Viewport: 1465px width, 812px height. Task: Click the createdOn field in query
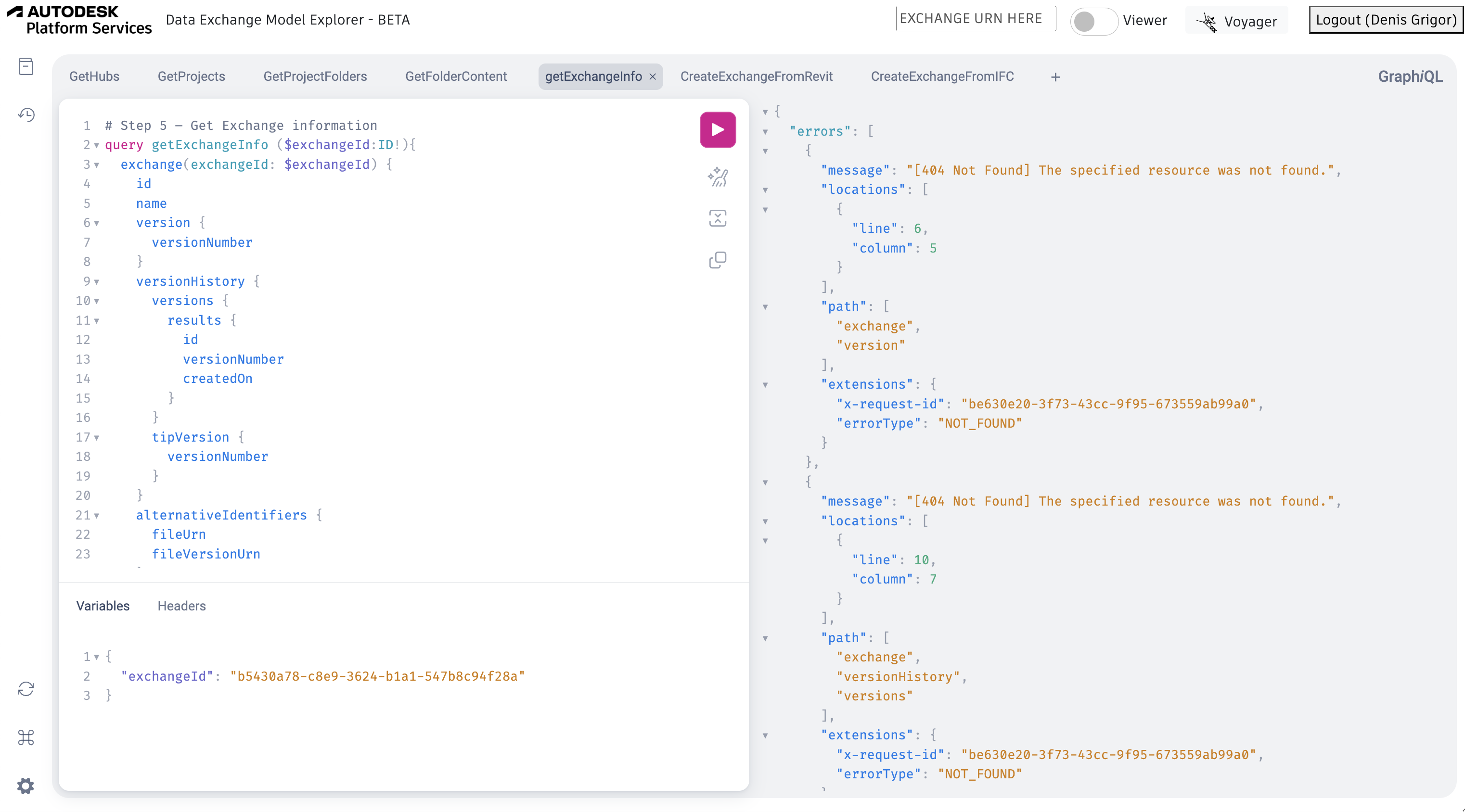point(218,379)
